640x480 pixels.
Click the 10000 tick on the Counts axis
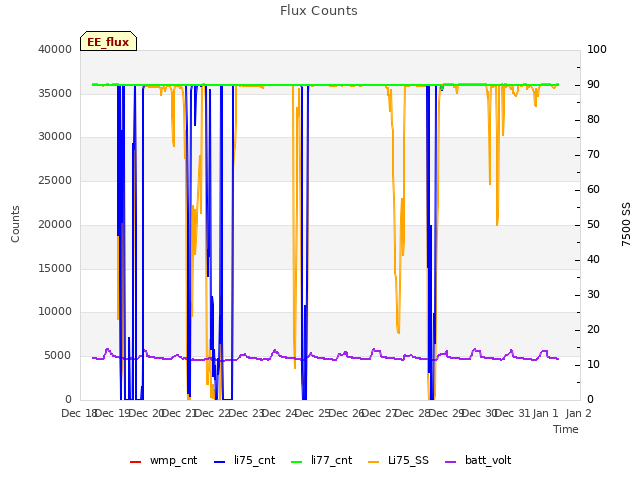[x=55, y=312]
